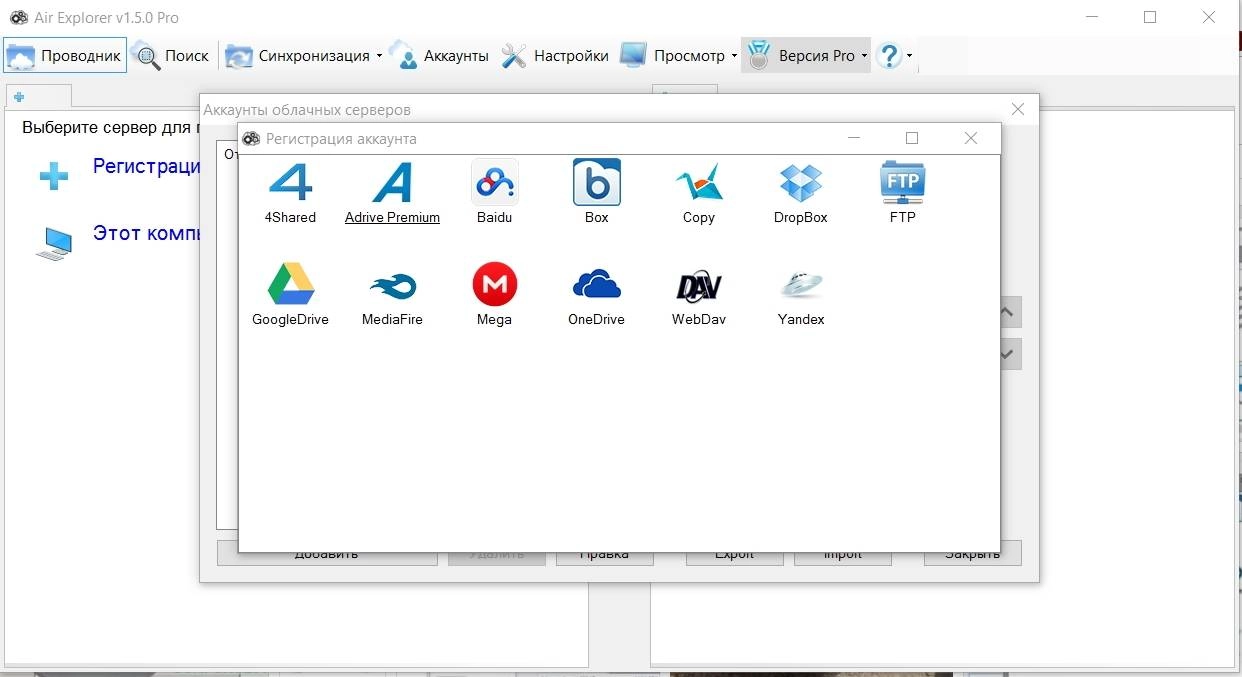Click the Версия Pro button
This screenshot has width=1242, height=677.
click(x=800, y=56)
